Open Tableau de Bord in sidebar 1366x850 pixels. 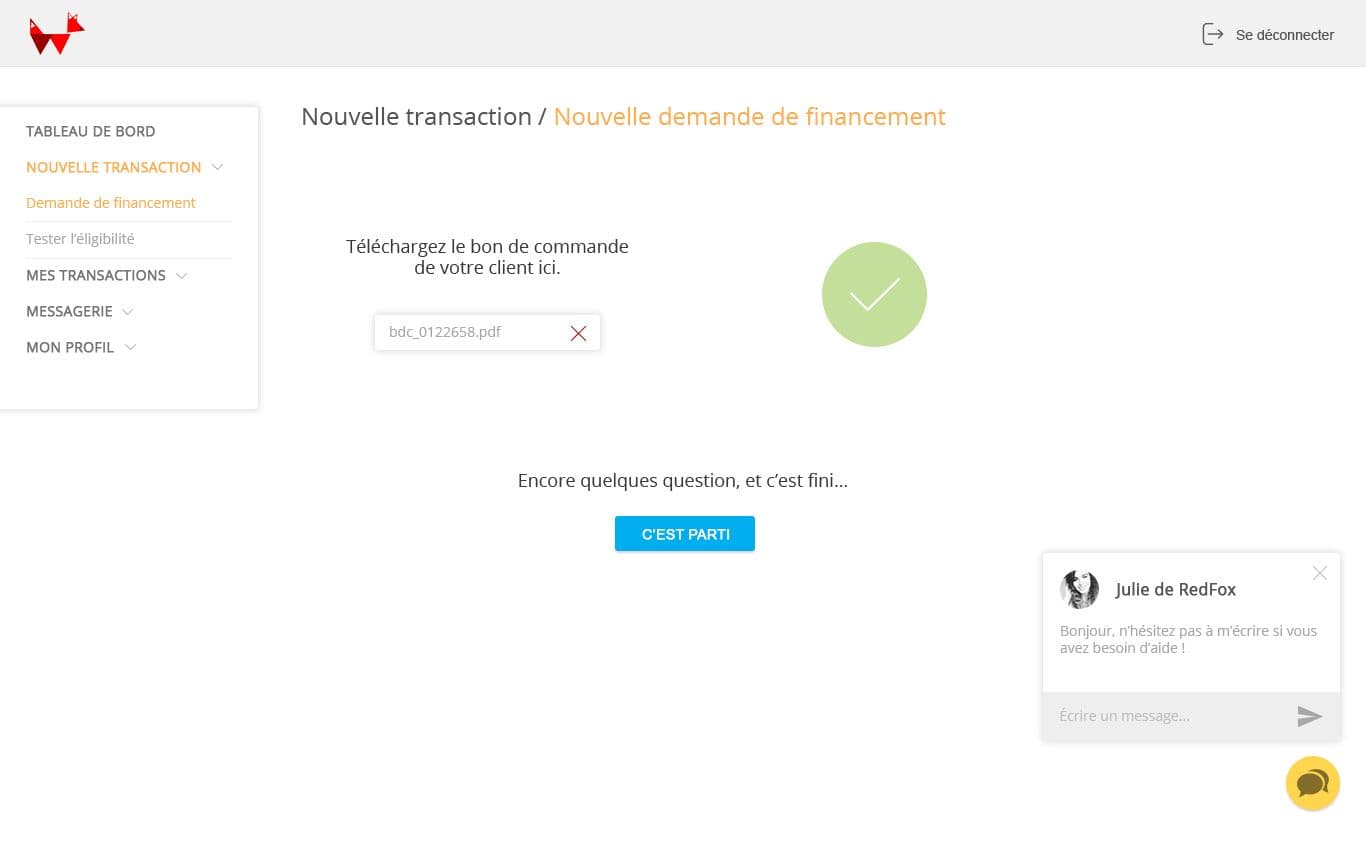tap(90, 131)
